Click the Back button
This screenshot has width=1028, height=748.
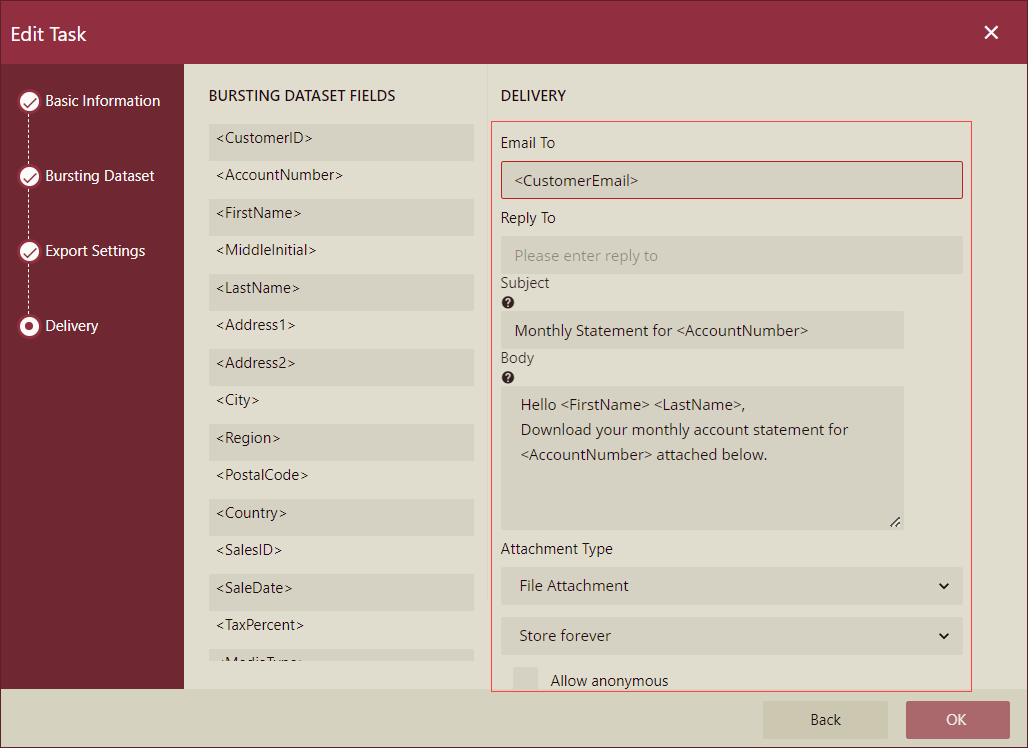coord(825,719)
